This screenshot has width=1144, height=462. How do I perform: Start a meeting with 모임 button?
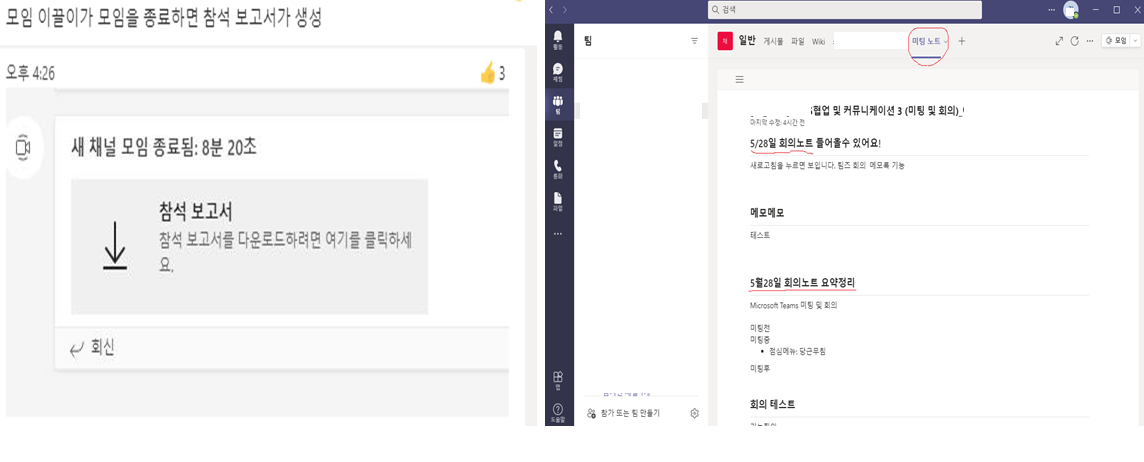[x=1116, y=42]
